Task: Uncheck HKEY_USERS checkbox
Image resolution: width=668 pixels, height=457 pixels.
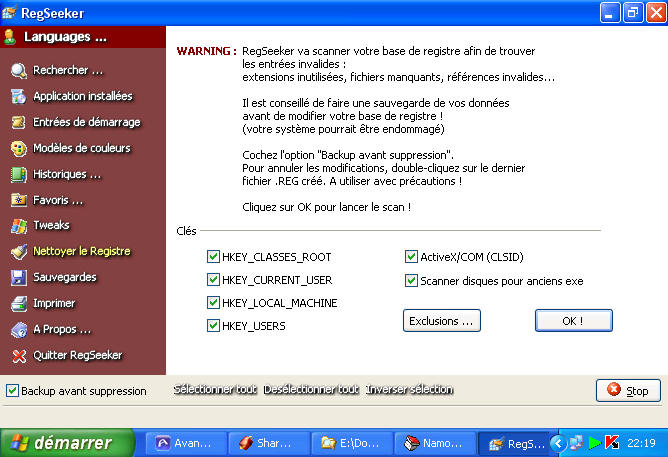Action: [213, 326]
